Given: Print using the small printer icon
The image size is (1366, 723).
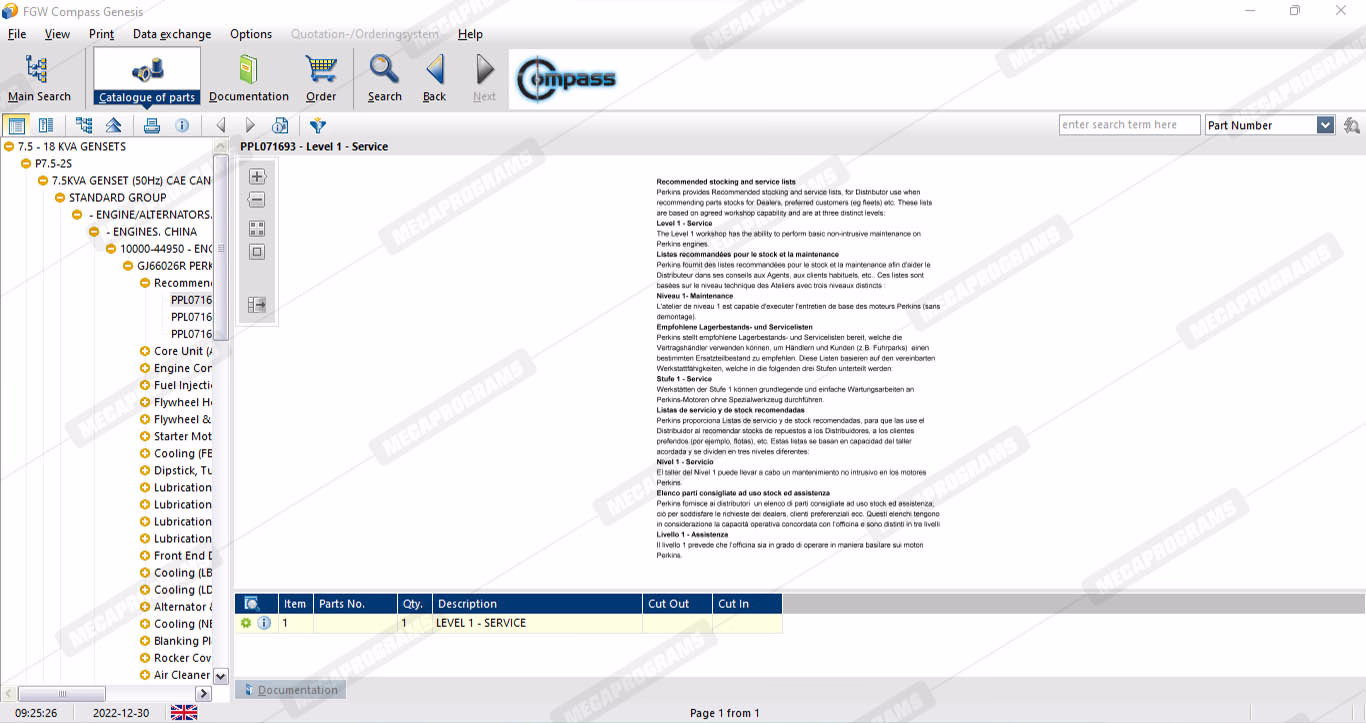Looking at the screenshot, I should point(152,125).
